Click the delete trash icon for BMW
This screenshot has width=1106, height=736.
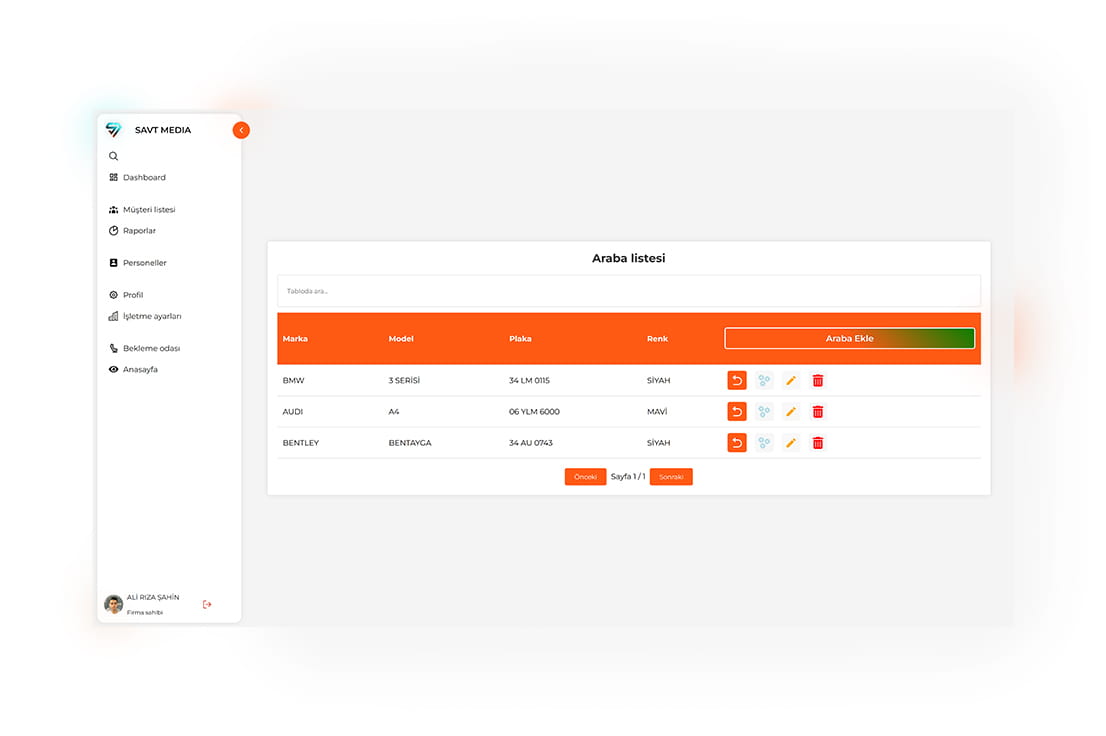click(x=817, y=381)
